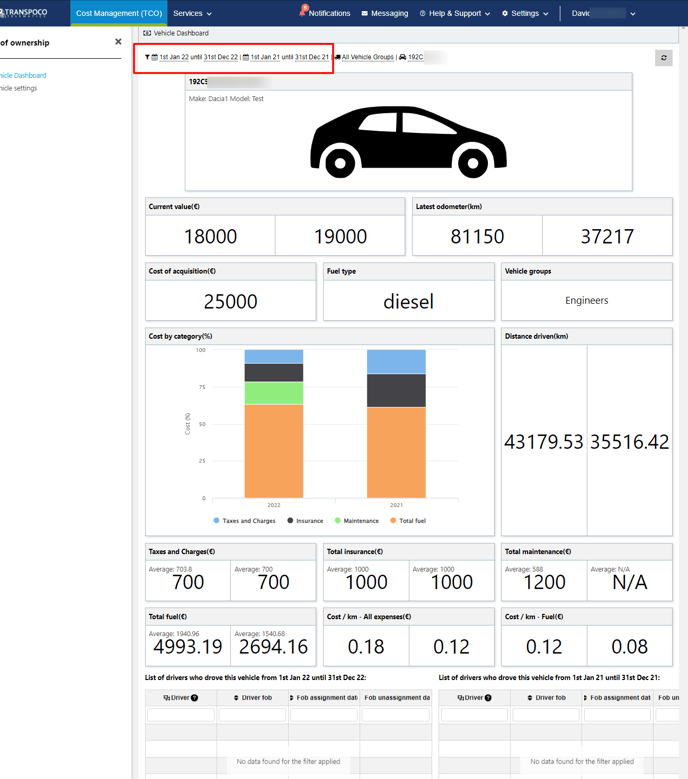The height and width of the screenshot is (779, 688).
Task: Sort the 2022 drivers list by Fob assignment date
Action: tap(292, 698)
